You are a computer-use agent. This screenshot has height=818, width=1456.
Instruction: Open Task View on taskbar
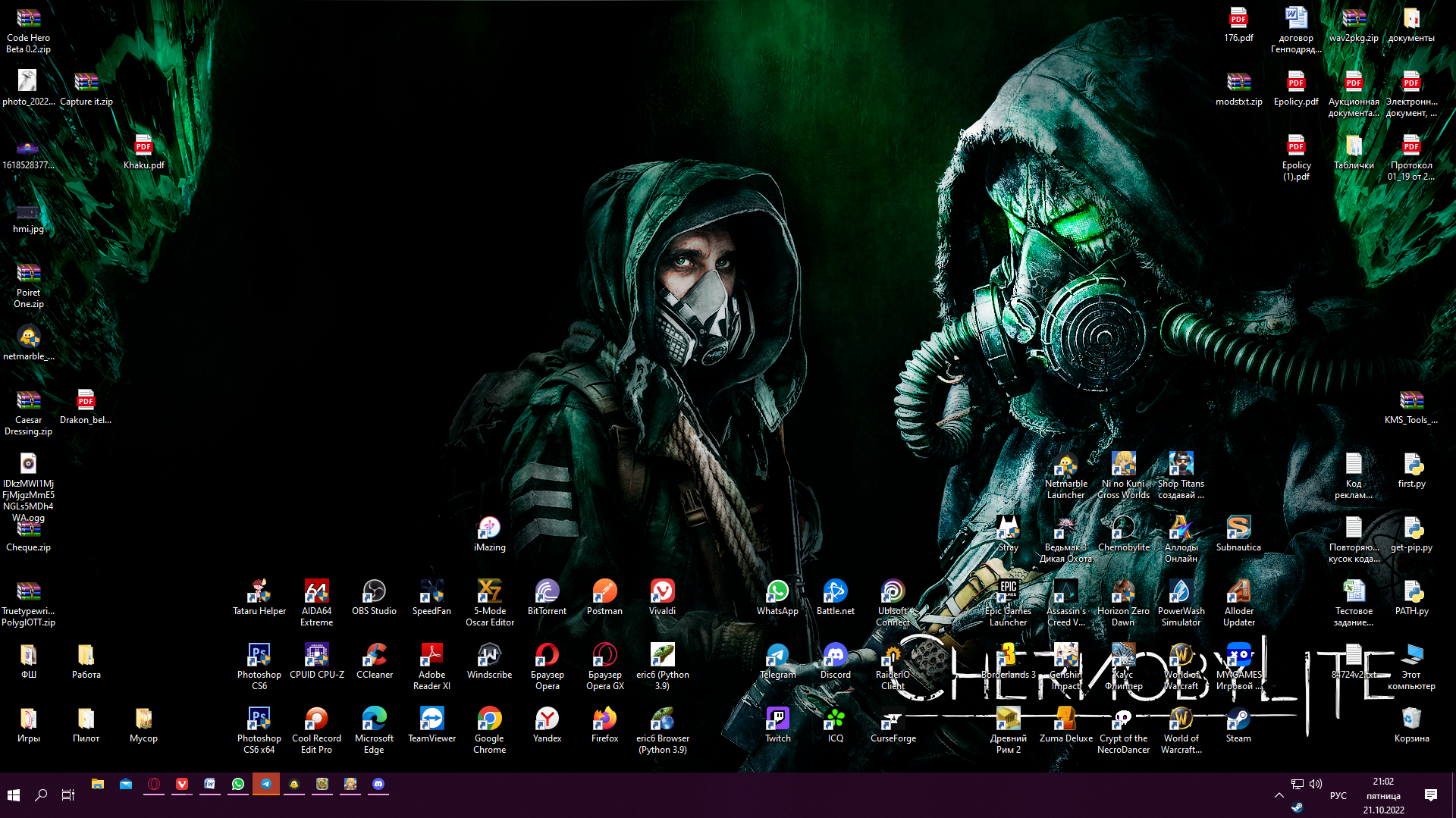(x=68, y=794)
